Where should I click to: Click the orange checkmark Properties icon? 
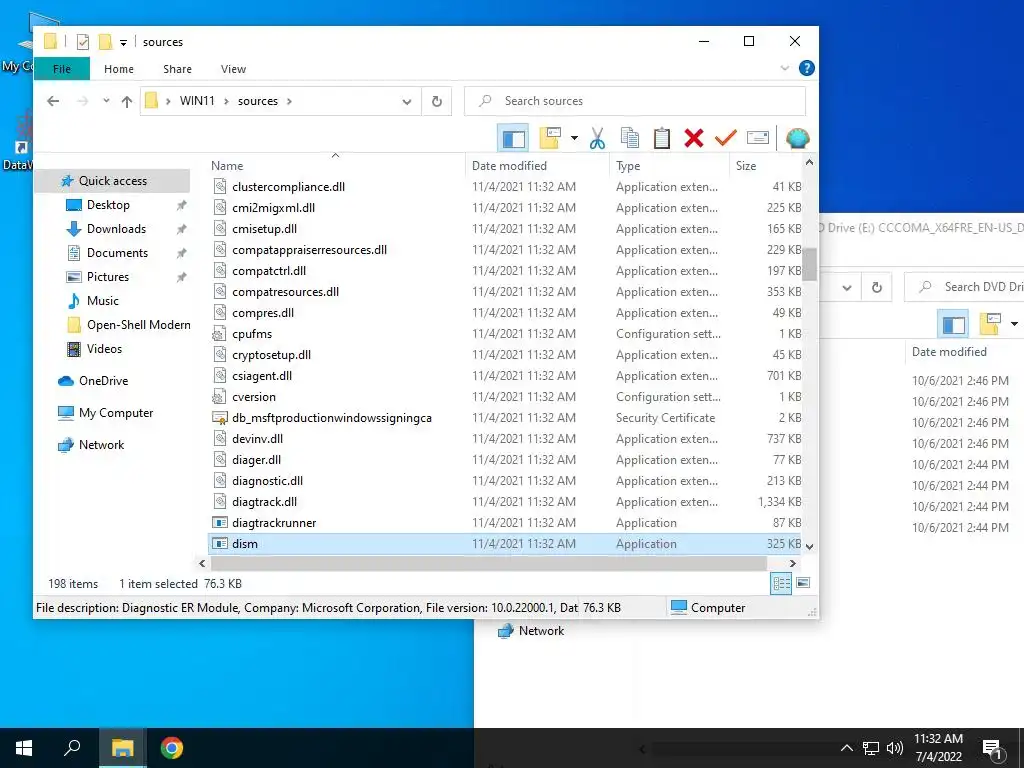coord(725,138)
